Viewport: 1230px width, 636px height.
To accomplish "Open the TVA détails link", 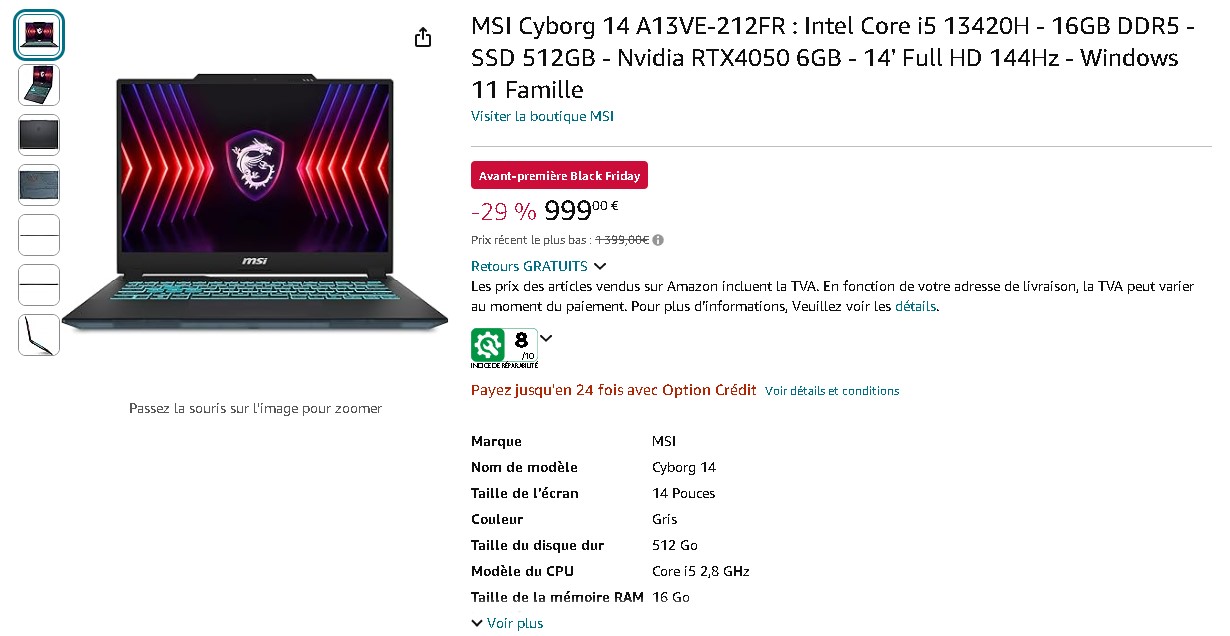I will 915,306.
